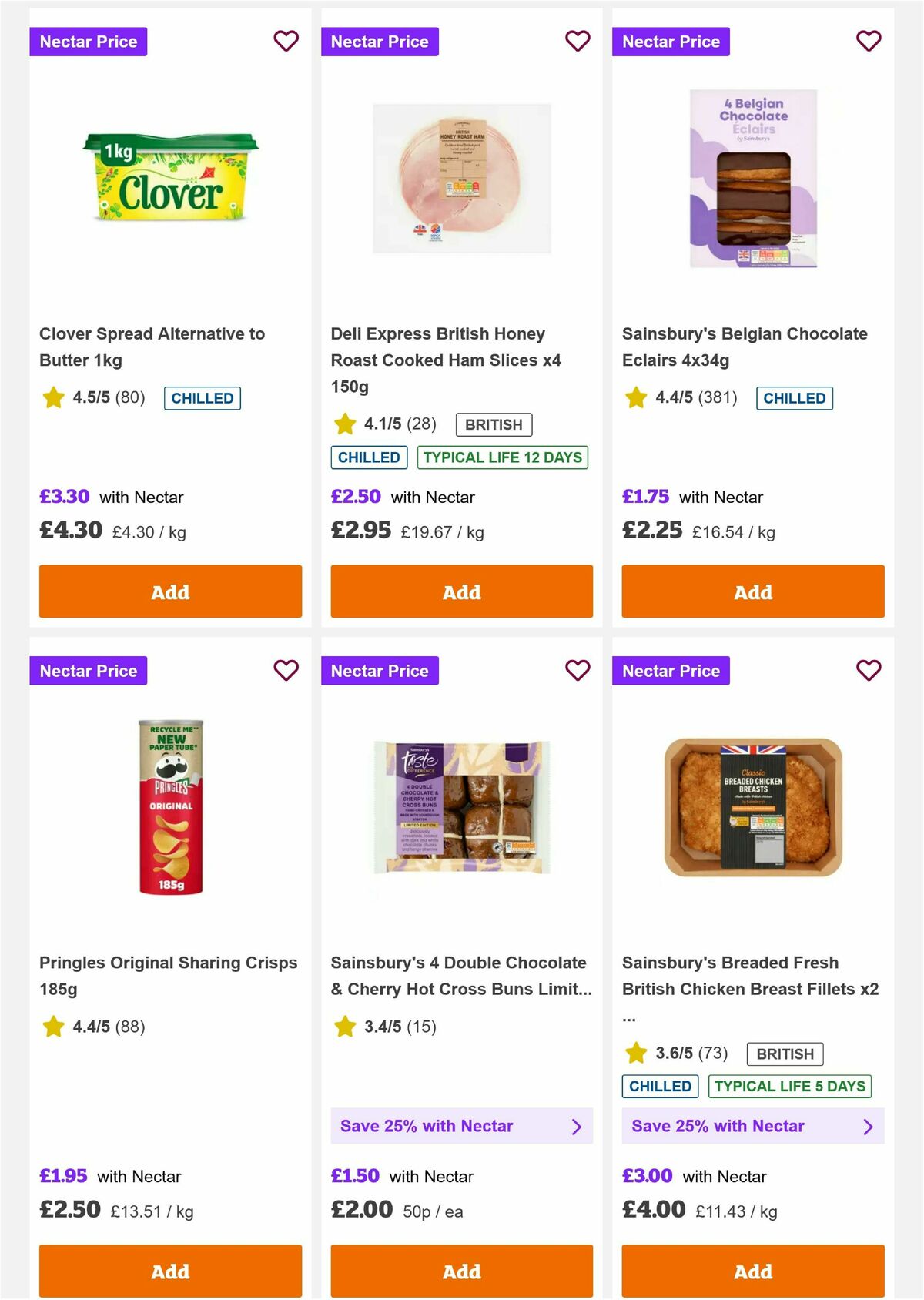Screen dimensions: 924x1300
Task: Click the Nectar Price badge above Clover Spread
Action: point(88,42)
